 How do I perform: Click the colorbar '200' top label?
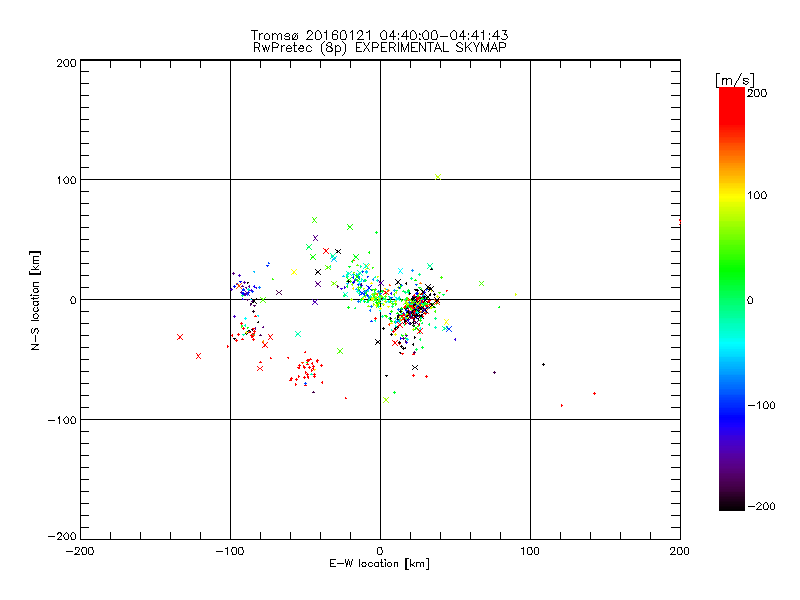[x=757, y=93]
